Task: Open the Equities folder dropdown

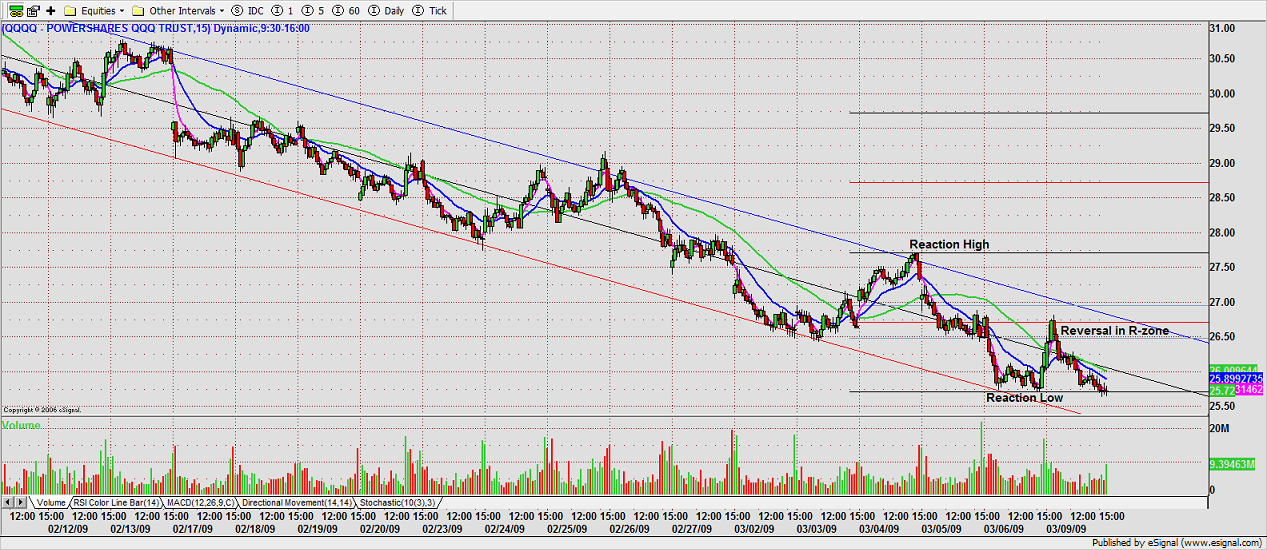Action: pos(92,10)
